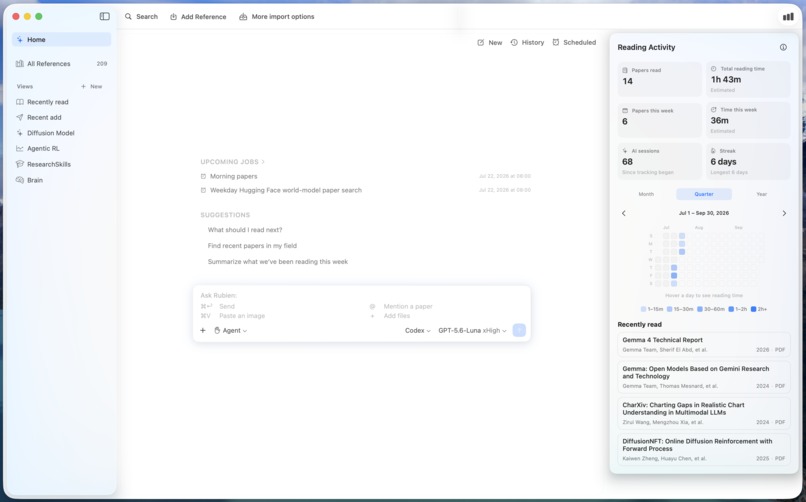Switch activity view to Year tab
806x502 pixels.
click(761, 194)
